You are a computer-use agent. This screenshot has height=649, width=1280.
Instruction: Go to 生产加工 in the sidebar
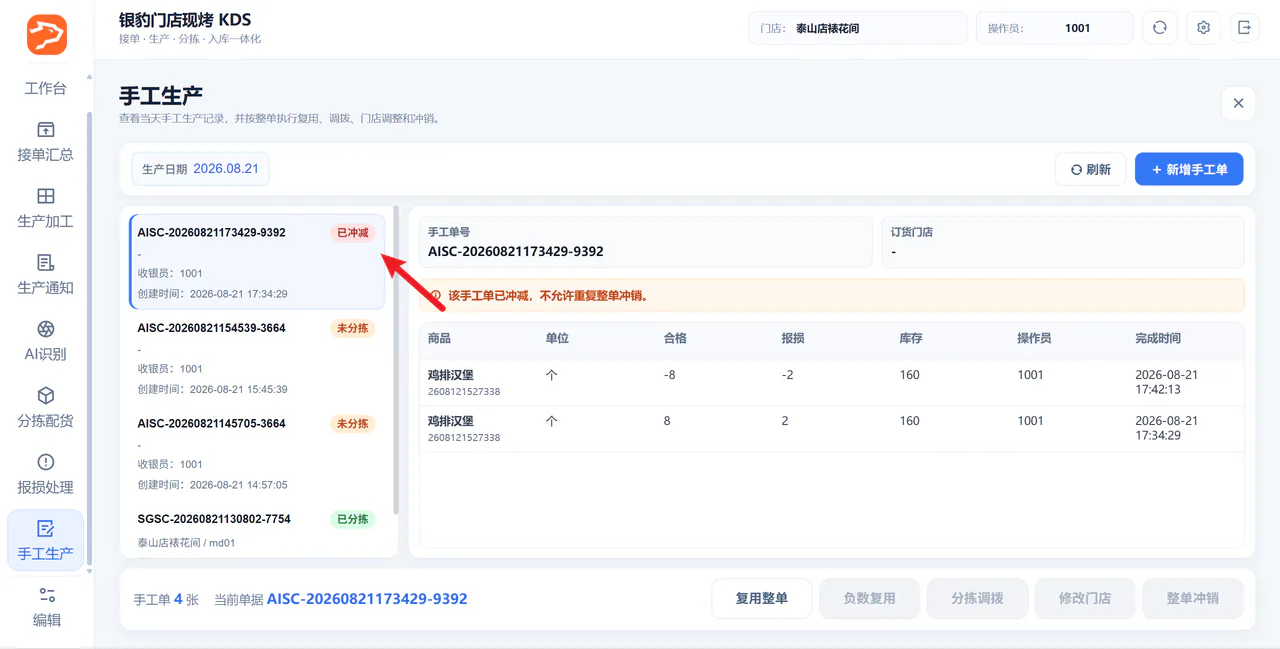(45, 208)
